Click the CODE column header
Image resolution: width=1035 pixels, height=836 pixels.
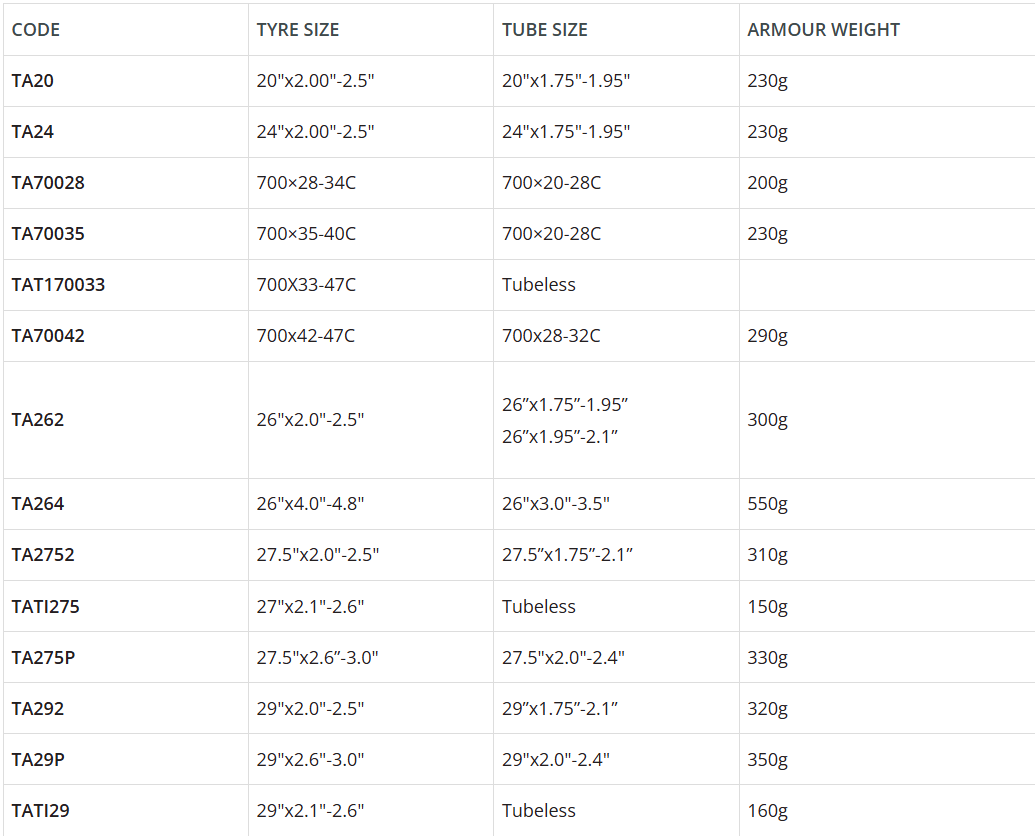[36, 30]
